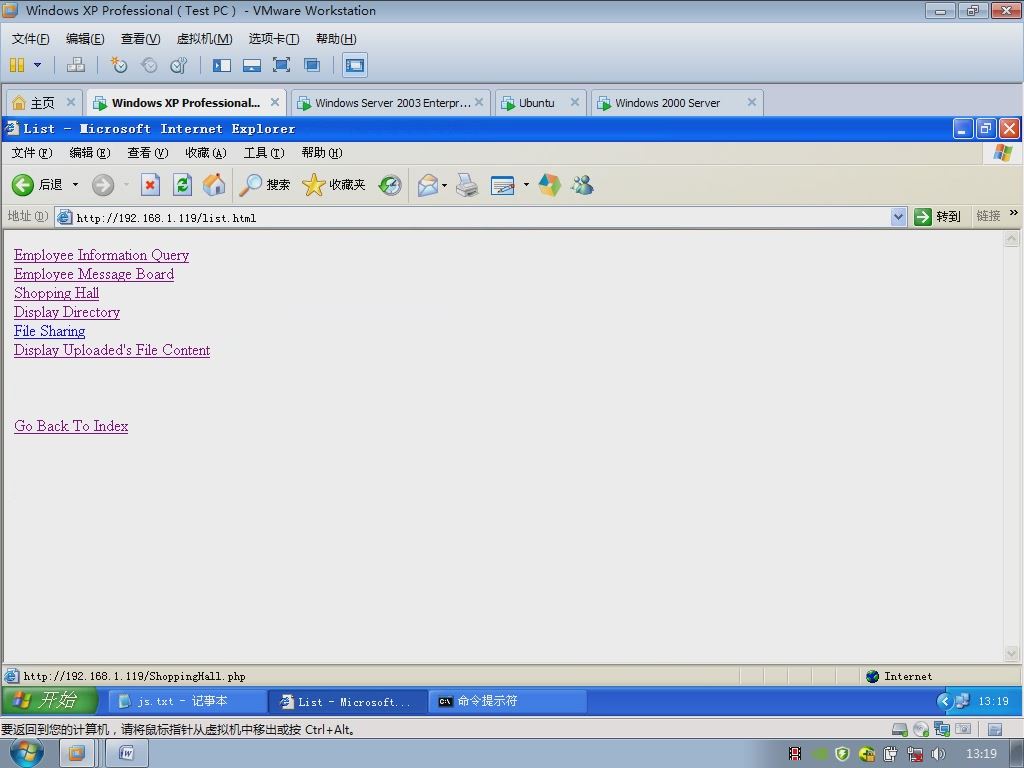Enter VMware full screen mode icon
The image size is (1024, 768).
281,65
